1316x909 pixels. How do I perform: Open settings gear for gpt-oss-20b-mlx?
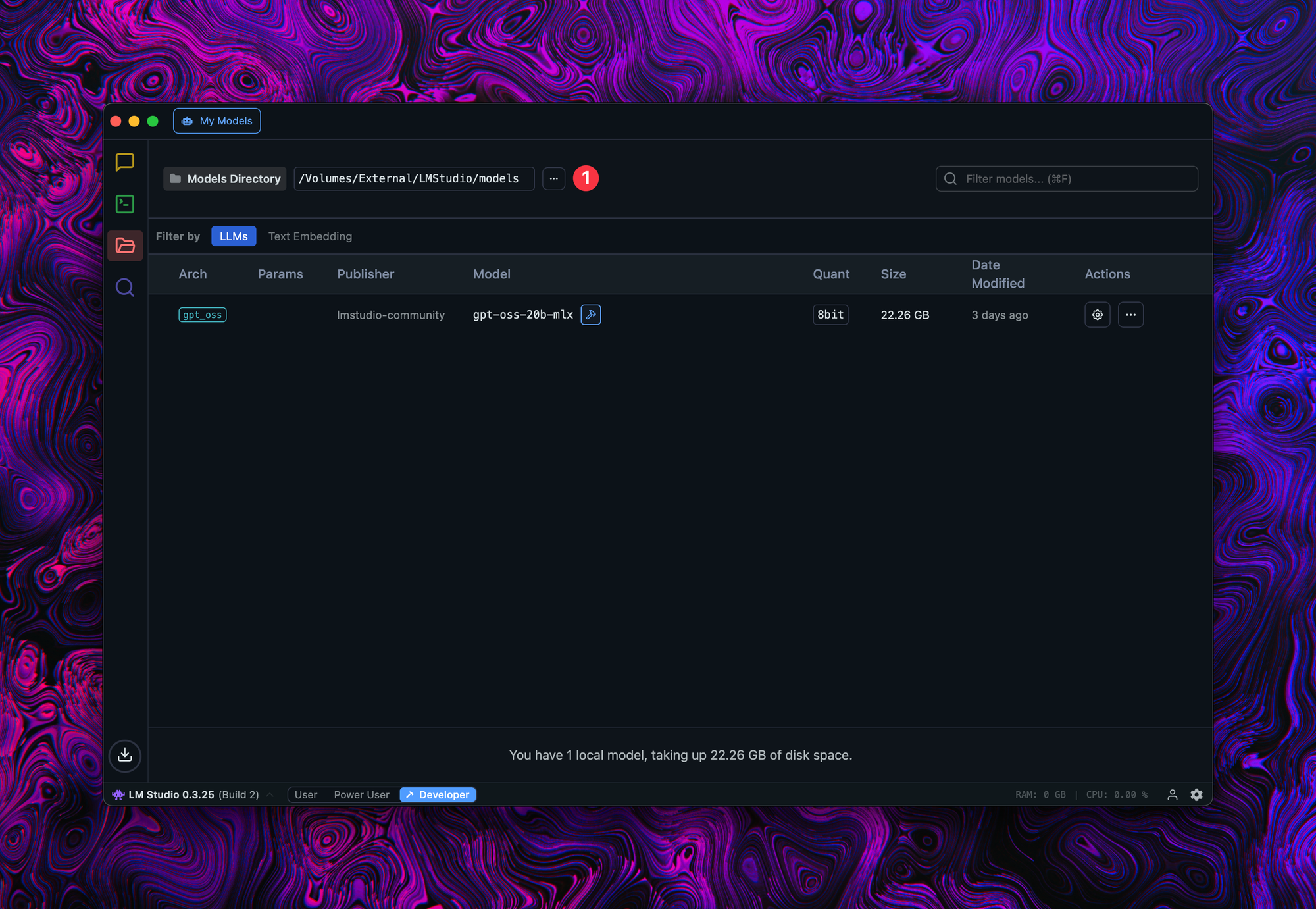point(1097,315)
